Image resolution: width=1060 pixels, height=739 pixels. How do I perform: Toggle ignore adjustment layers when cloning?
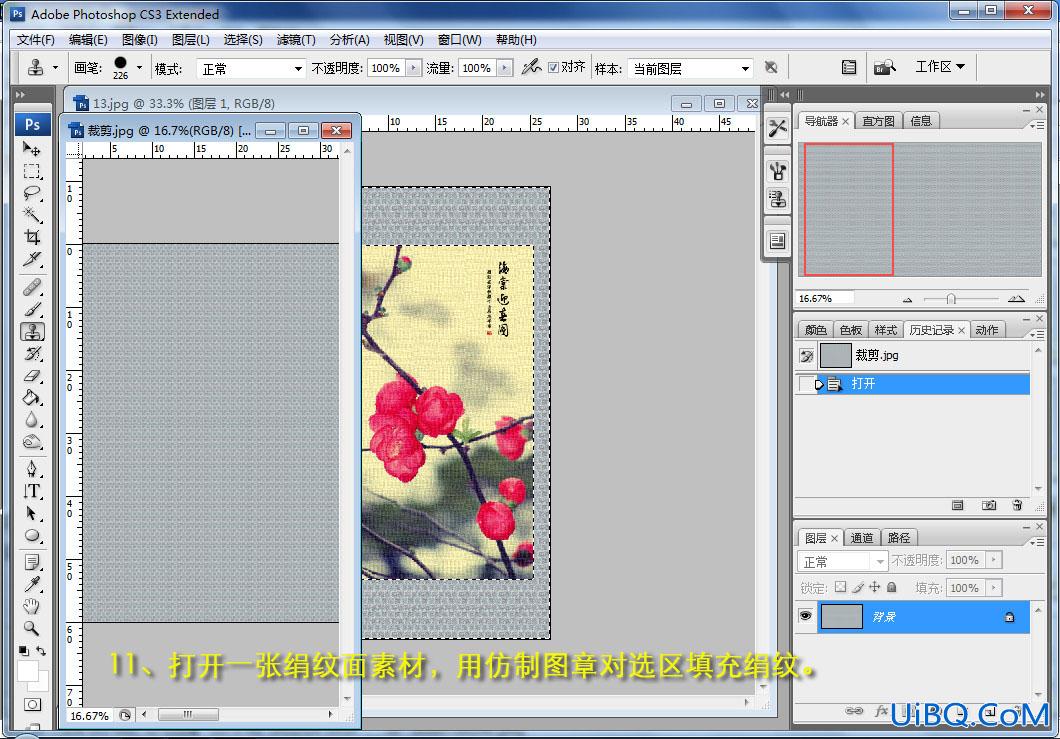(771, 67)
